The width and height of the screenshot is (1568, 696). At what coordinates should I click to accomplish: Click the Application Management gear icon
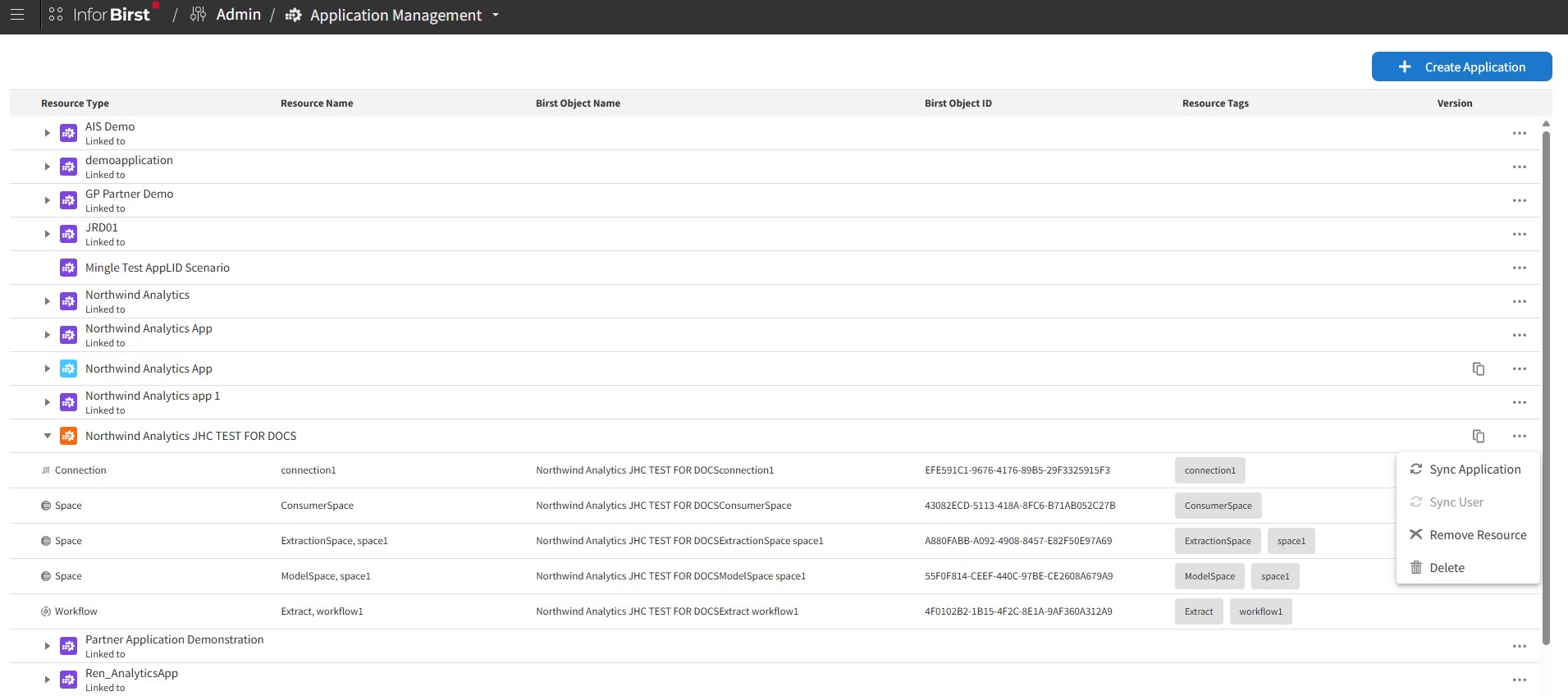tap(293, 16)
